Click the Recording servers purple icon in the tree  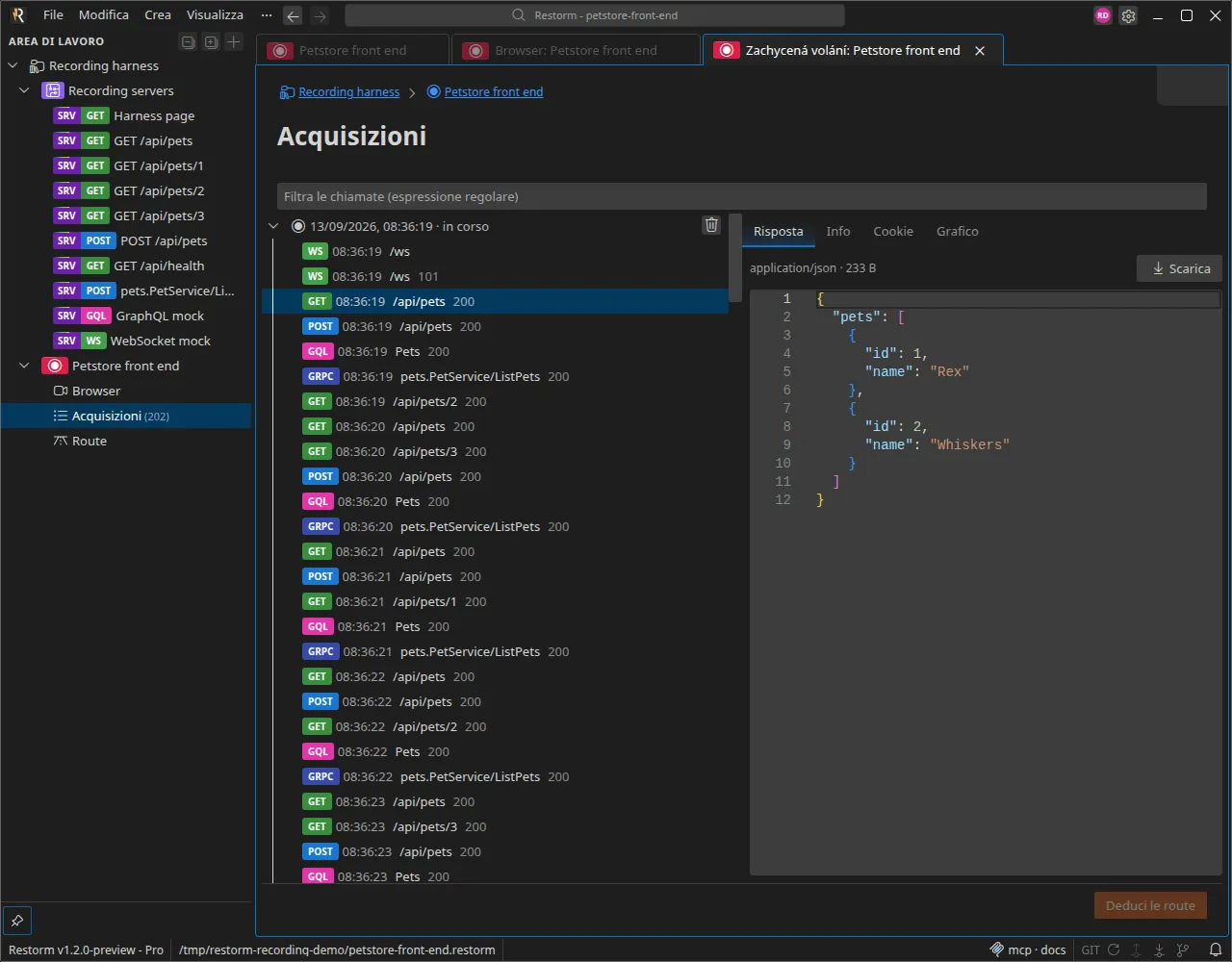point(52,91)
